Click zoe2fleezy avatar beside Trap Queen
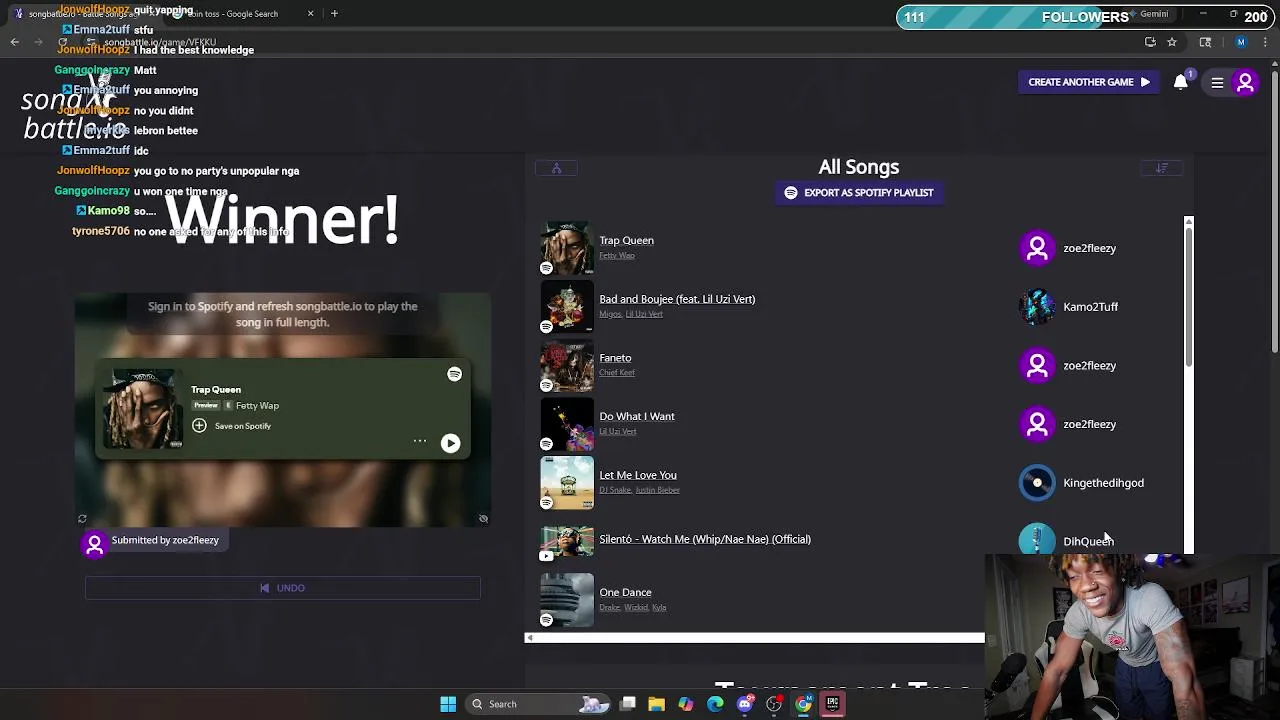 click(x=1037, y=248)
